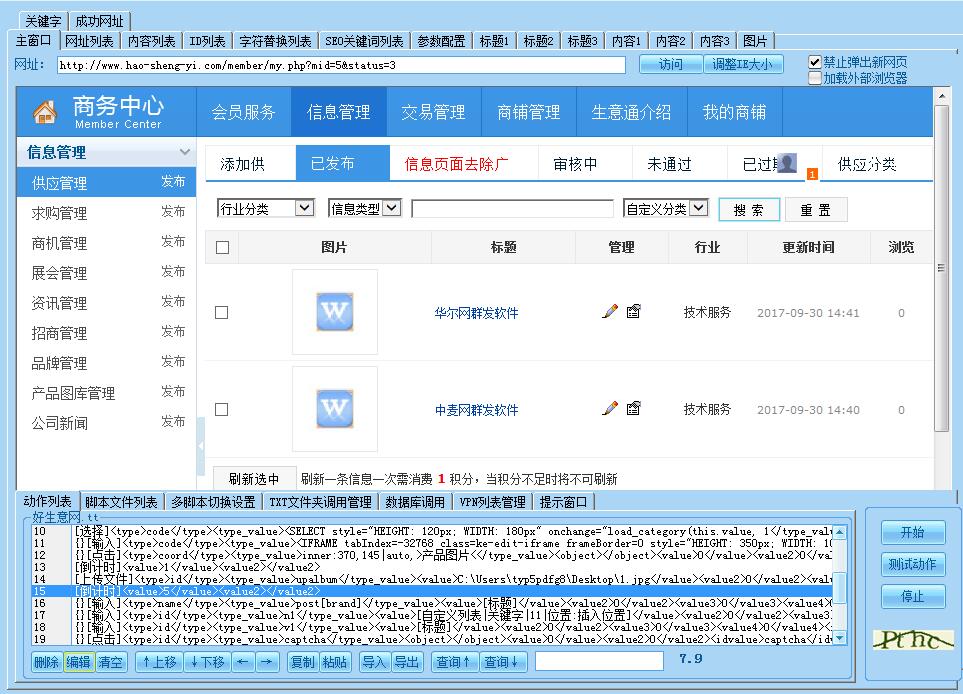Click the keyword search text field
Screen dimensions: 963x694
coord(512,209)
